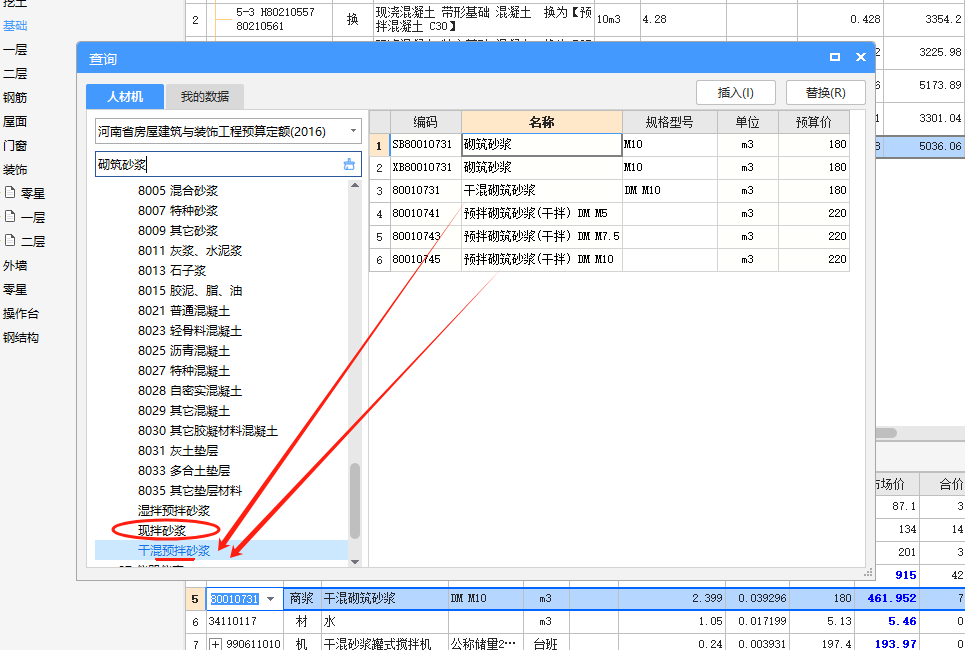Click the tree scrollbar down arrow

(x=354, y=561)
